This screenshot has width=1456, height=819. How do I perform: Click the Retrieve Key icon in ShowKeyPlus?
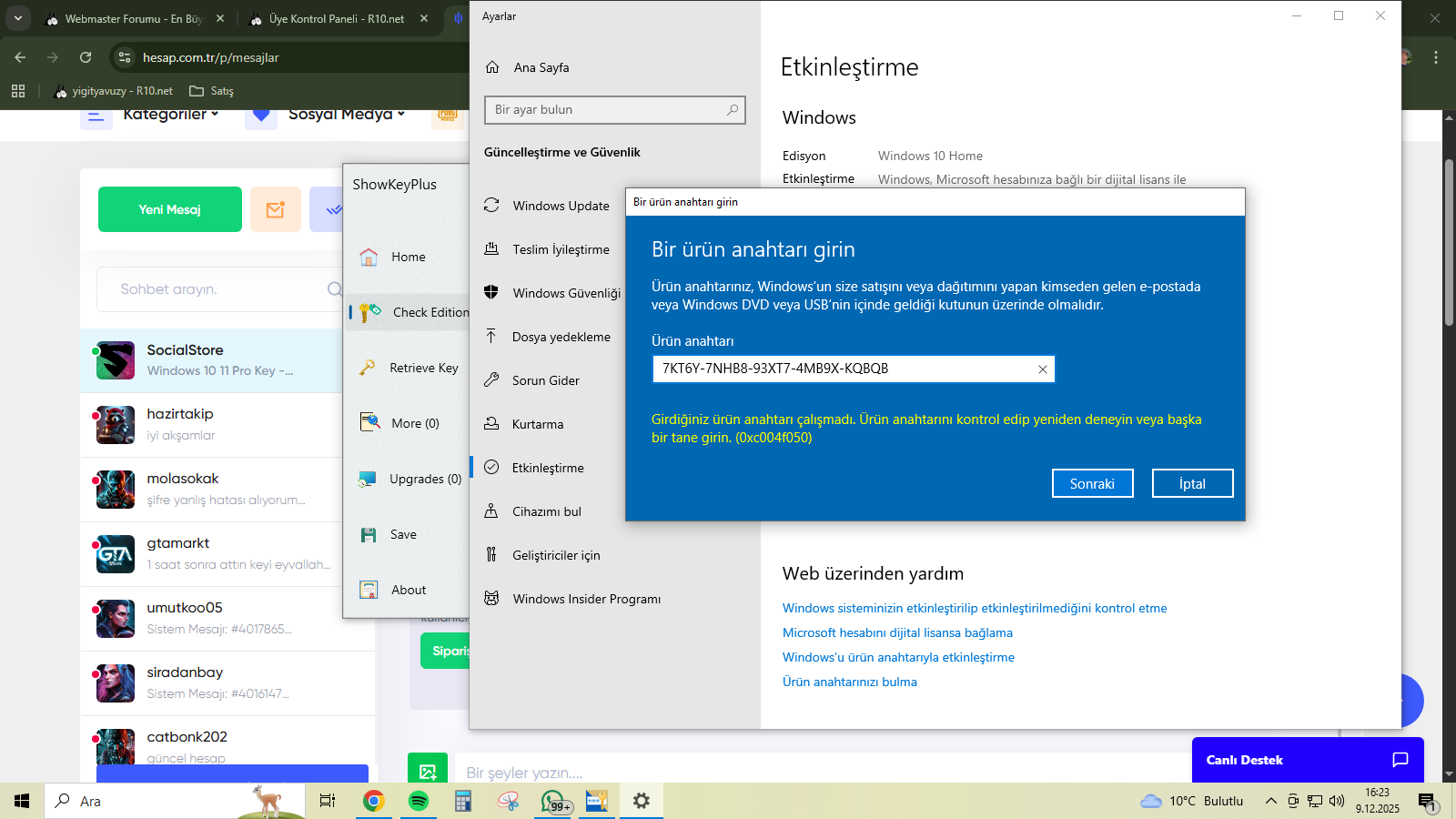(x=368, y=369)
